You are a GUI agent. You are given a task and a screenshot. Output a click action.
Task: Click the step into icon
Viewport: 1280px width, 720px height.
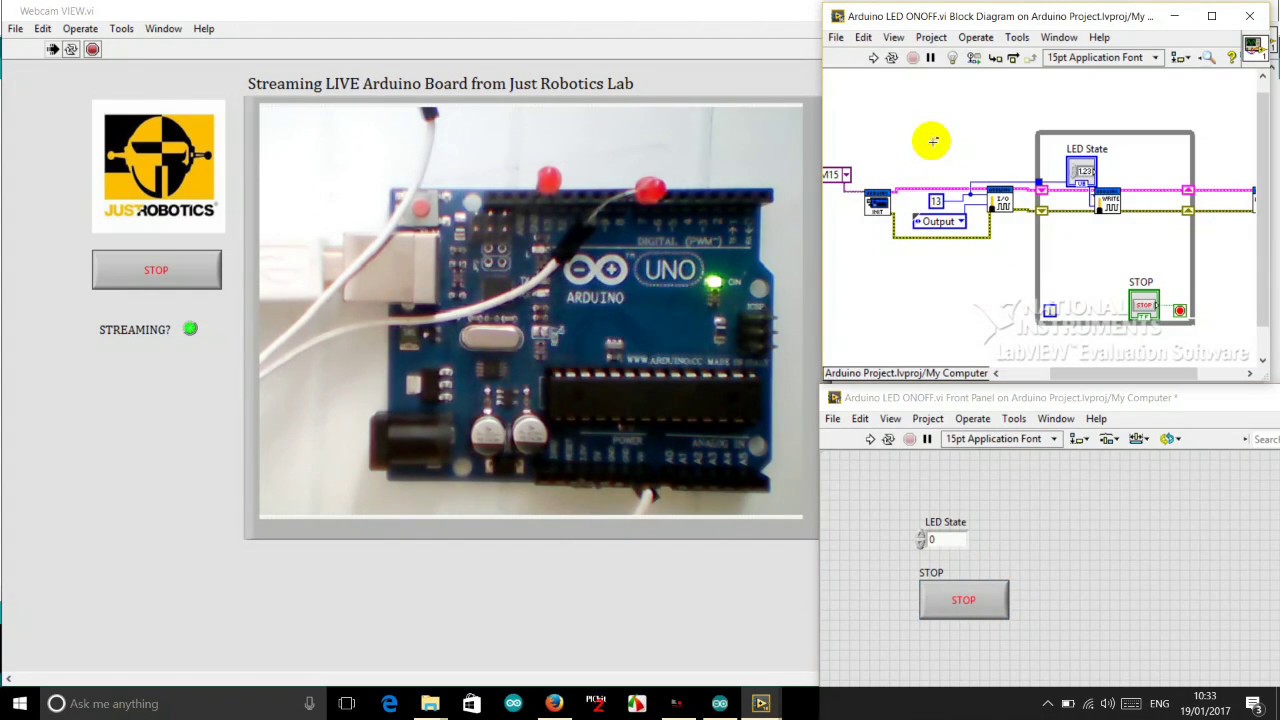coord(995,58)
